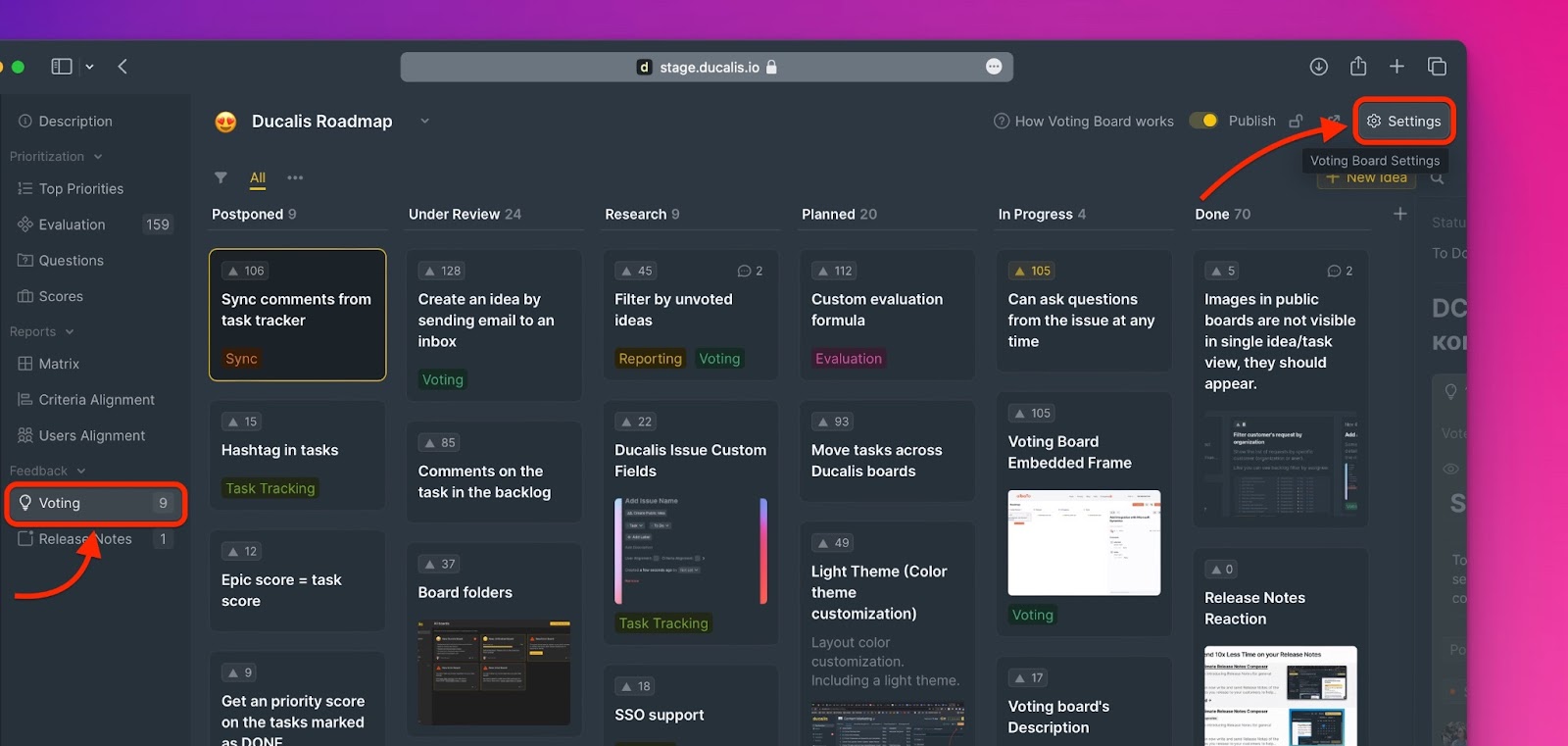Screen dimensions: 1568x746
Task: Select the All filter tab
Action: 258,177
